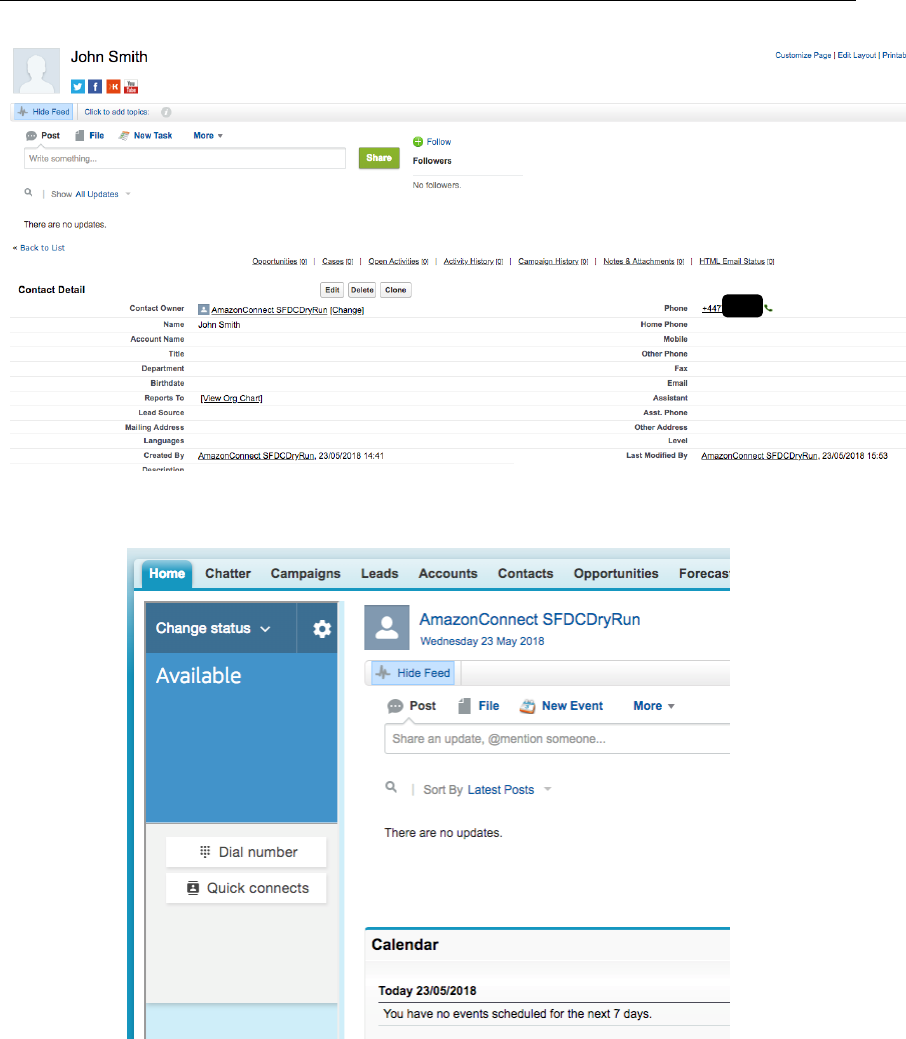Expand the More menu in contact feed
The height and width of the screenshot is (1039, 906).
click(x=208, y=135)
